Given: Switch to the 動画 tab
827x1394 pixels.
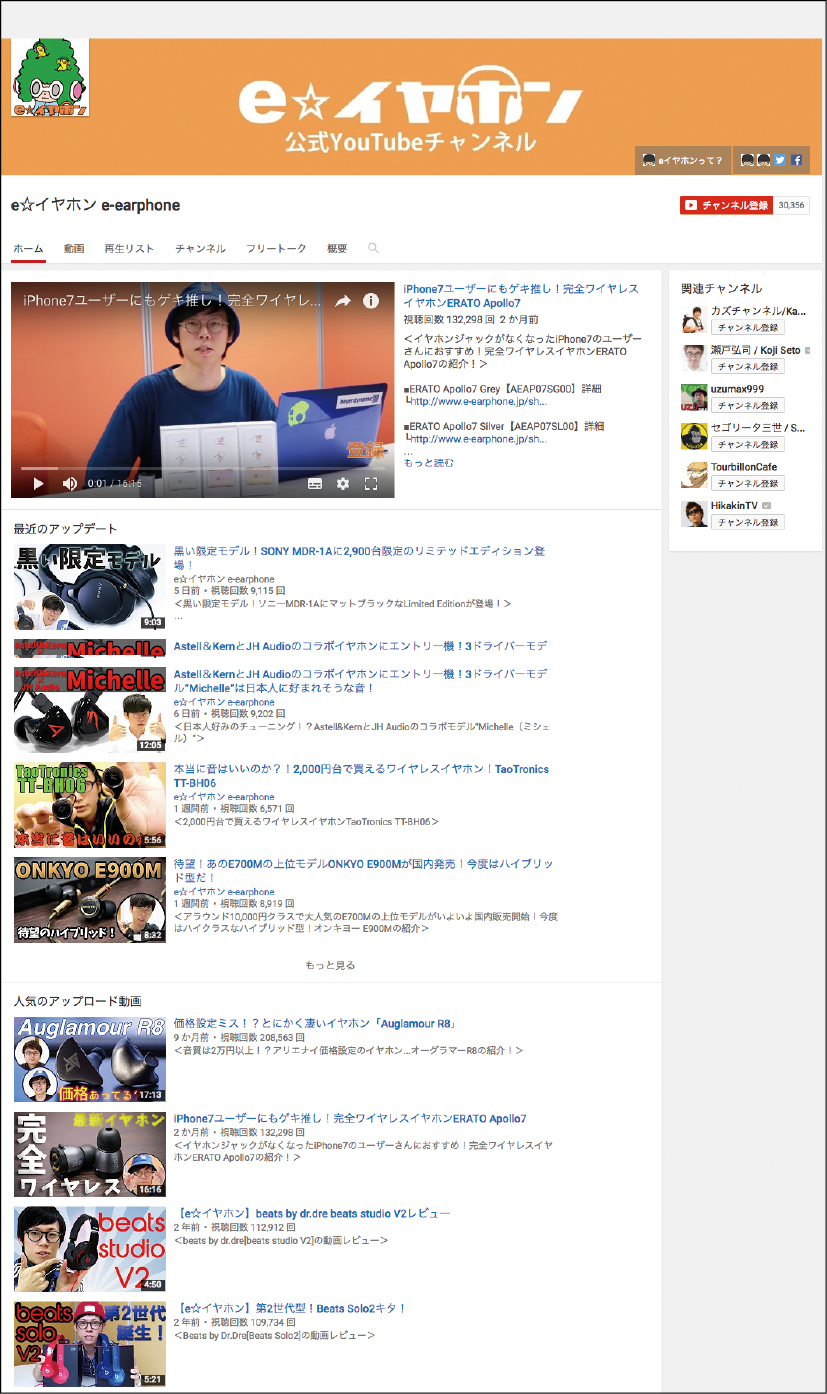Looking at the screenshot, I should click(x=74, y=248).
